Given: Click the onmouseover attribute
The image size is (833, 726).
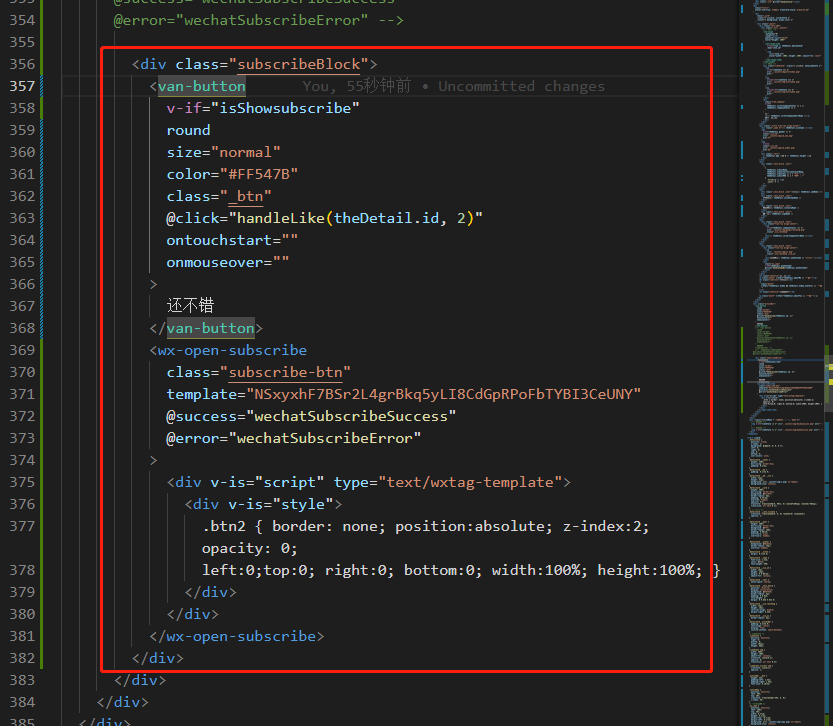Looking at the screenshot, I should pos(228,262).
